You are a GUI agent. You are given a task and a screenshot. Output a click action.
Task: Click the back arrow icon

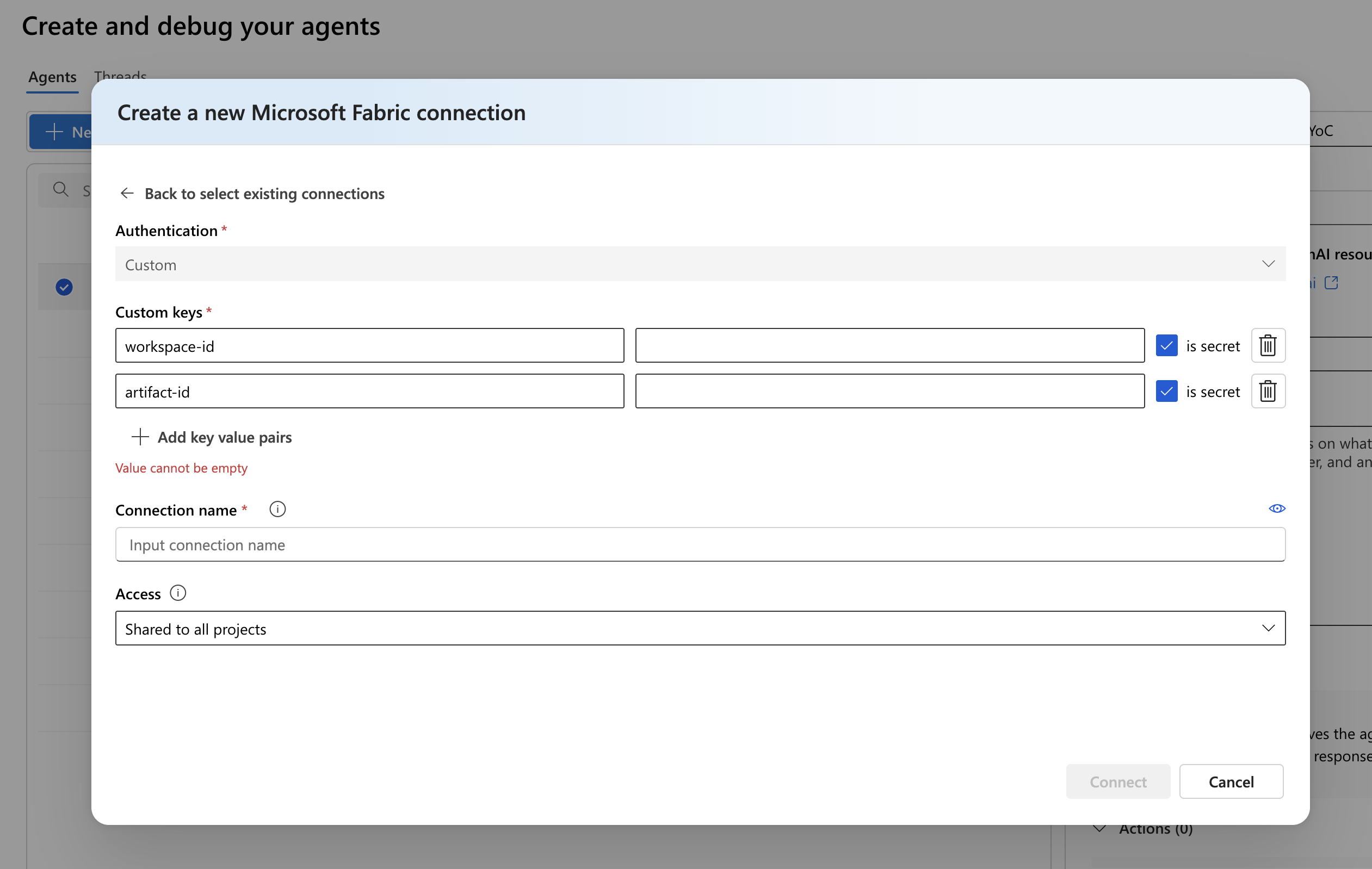click(127, 194)
